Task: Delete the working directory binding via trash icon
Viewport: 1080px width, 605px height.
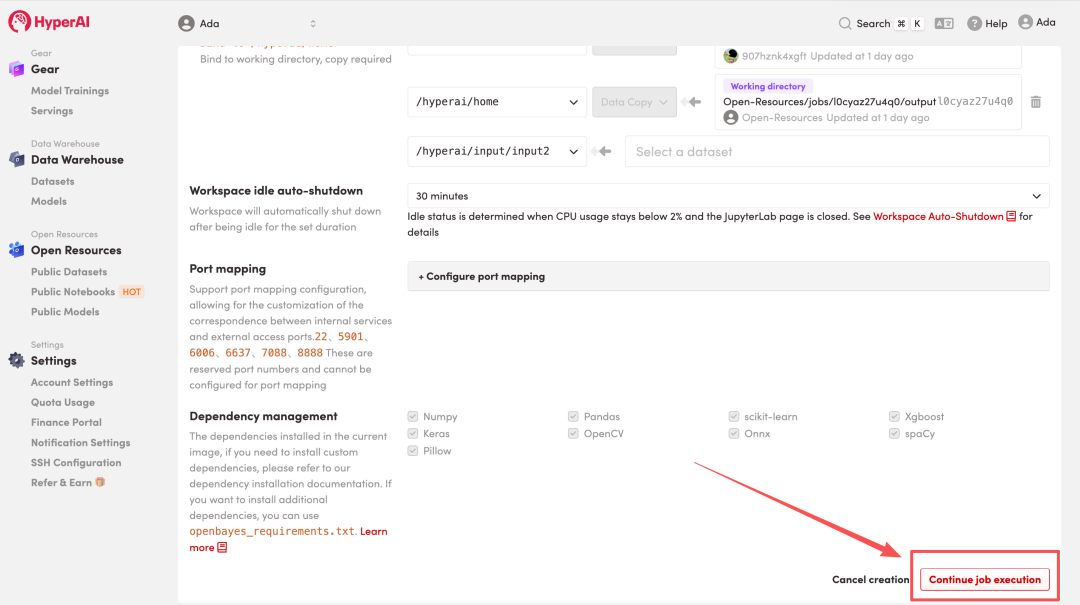Action: 1035,102
